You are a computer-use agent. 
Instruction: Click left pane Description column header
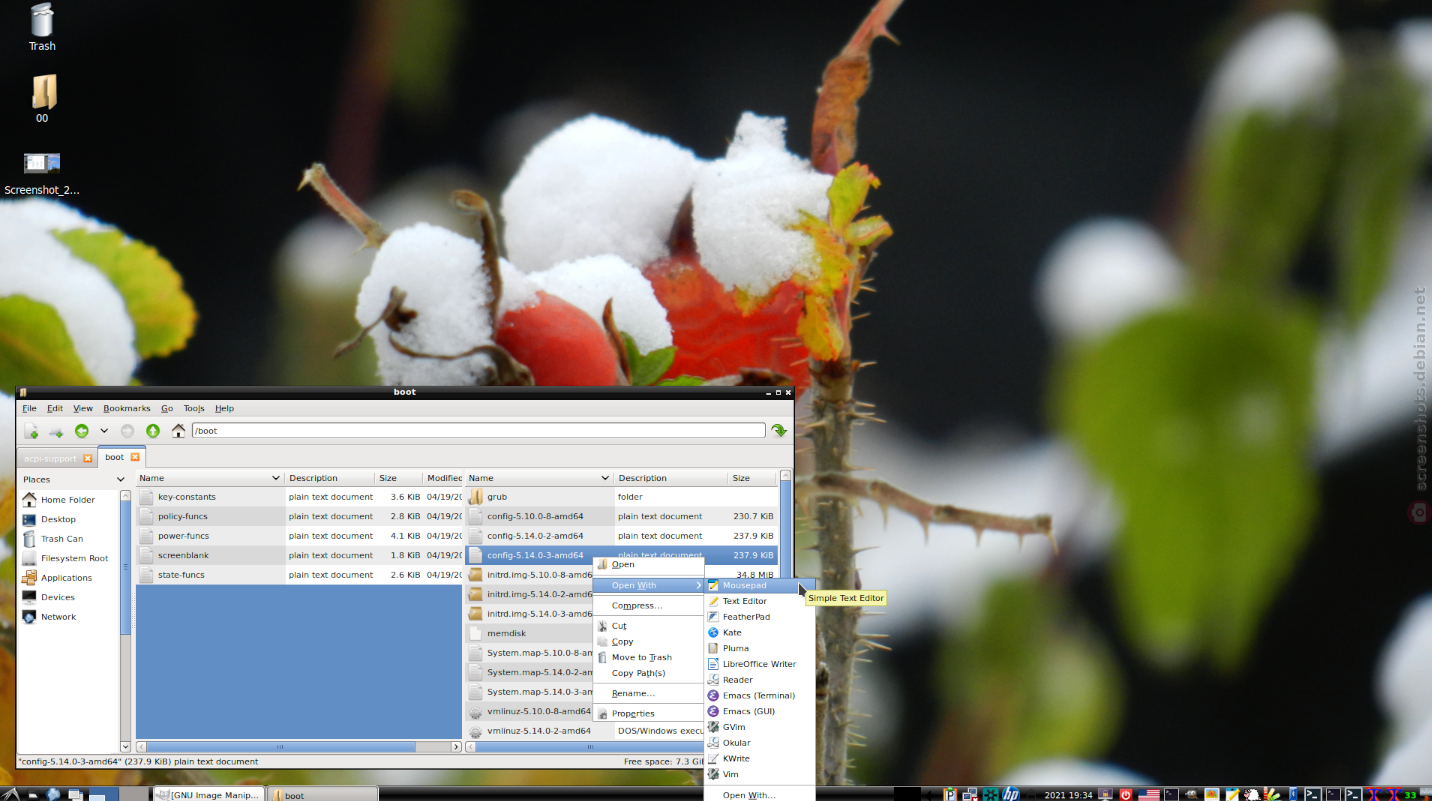click(x=330, y=478)
